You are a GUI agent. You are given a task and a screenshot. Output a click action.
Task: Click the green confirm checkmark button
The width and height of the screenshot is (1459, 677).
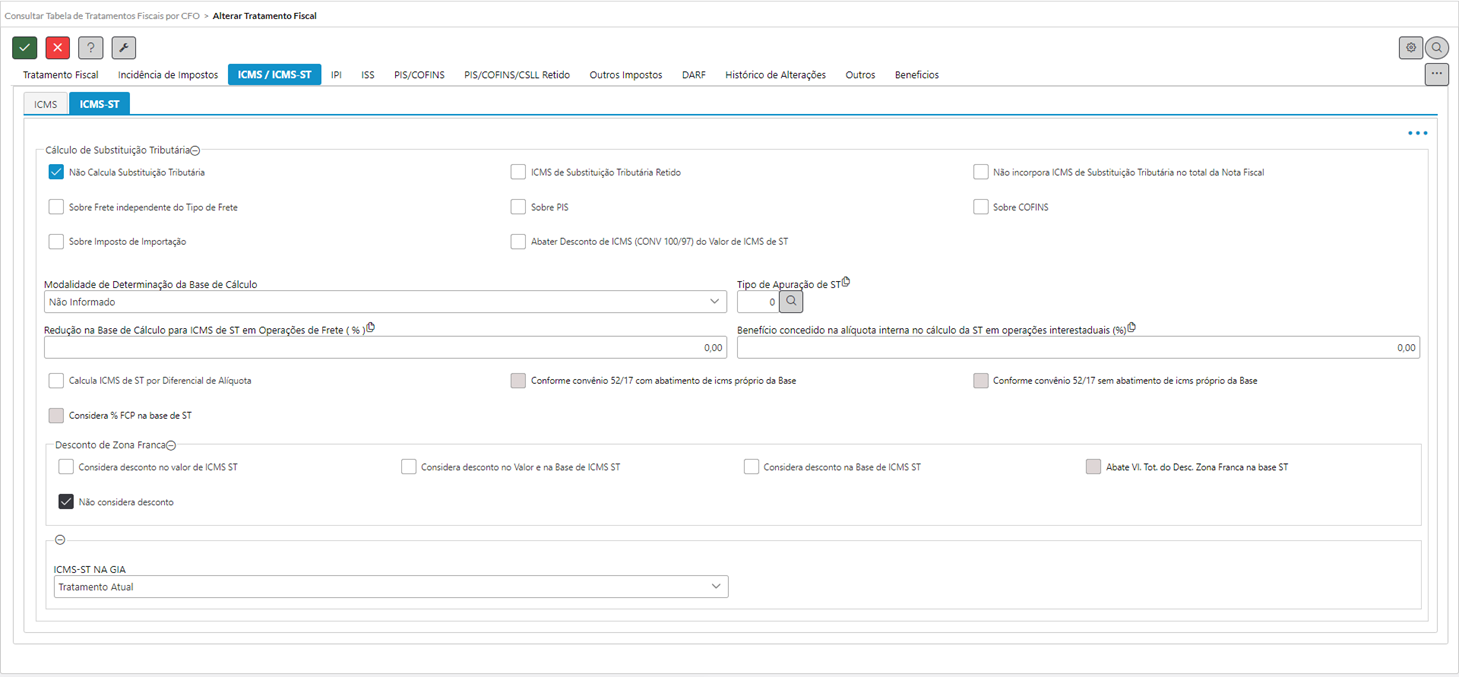coord(25,48)
